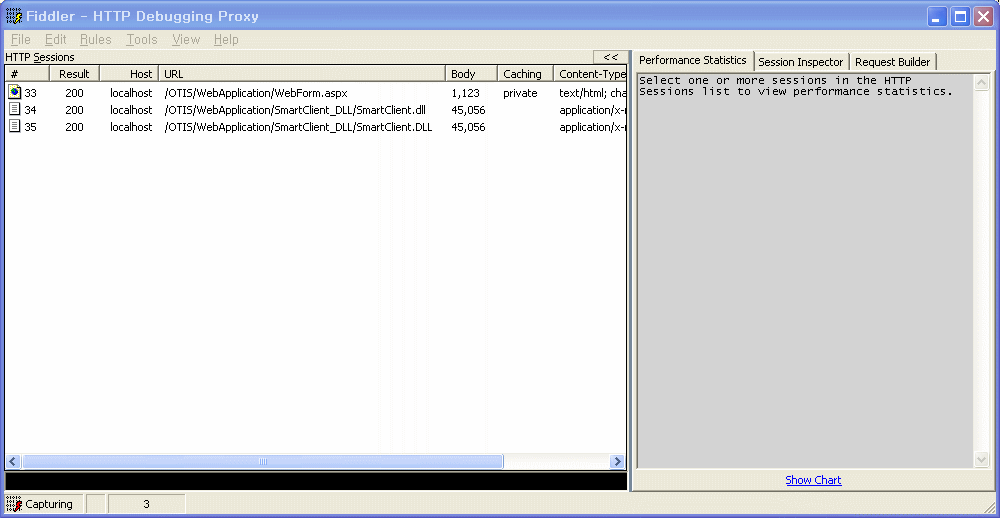Click the performance statistics instructions text area
The height and width of the screenshot is (518, 1000).
click(x=805, y=271)
